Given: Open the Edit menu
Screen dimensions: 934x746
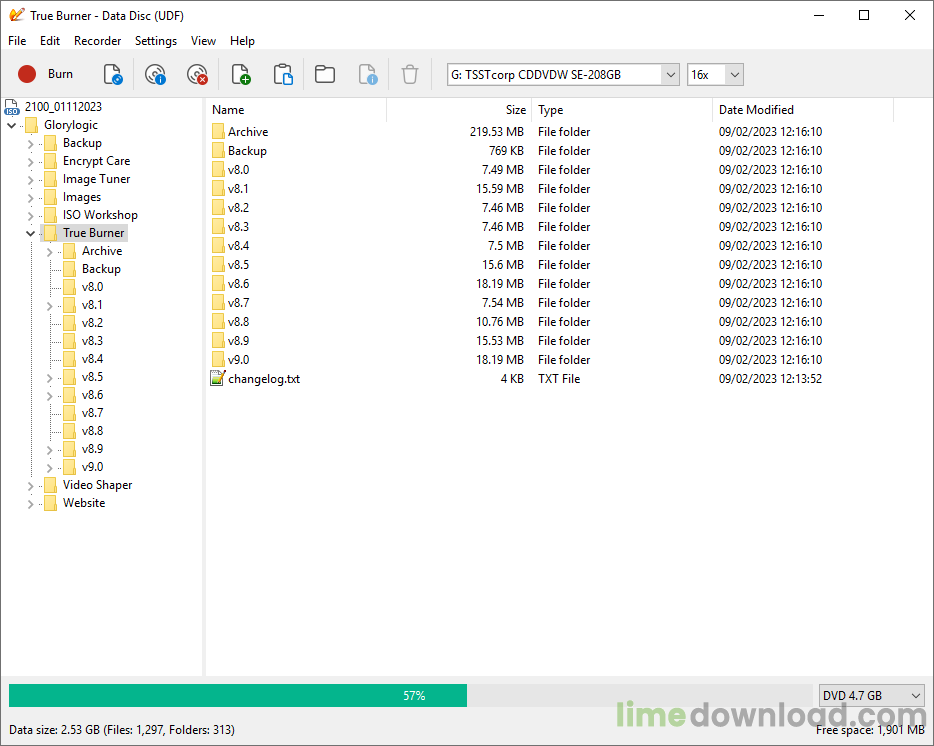Looking at the screenshot, I should [50, 41].
